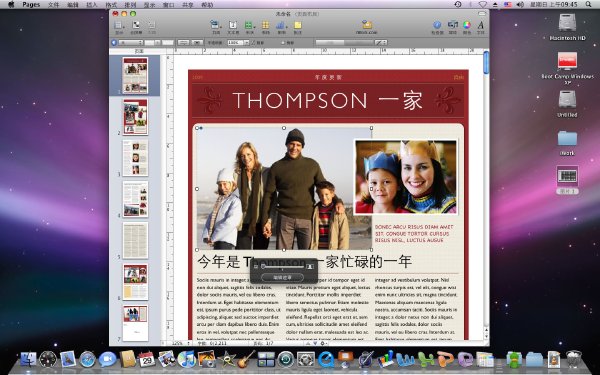Click the volume icon in menu bar
The height and width of the screenshot is (375, 600).
point(519,4)
